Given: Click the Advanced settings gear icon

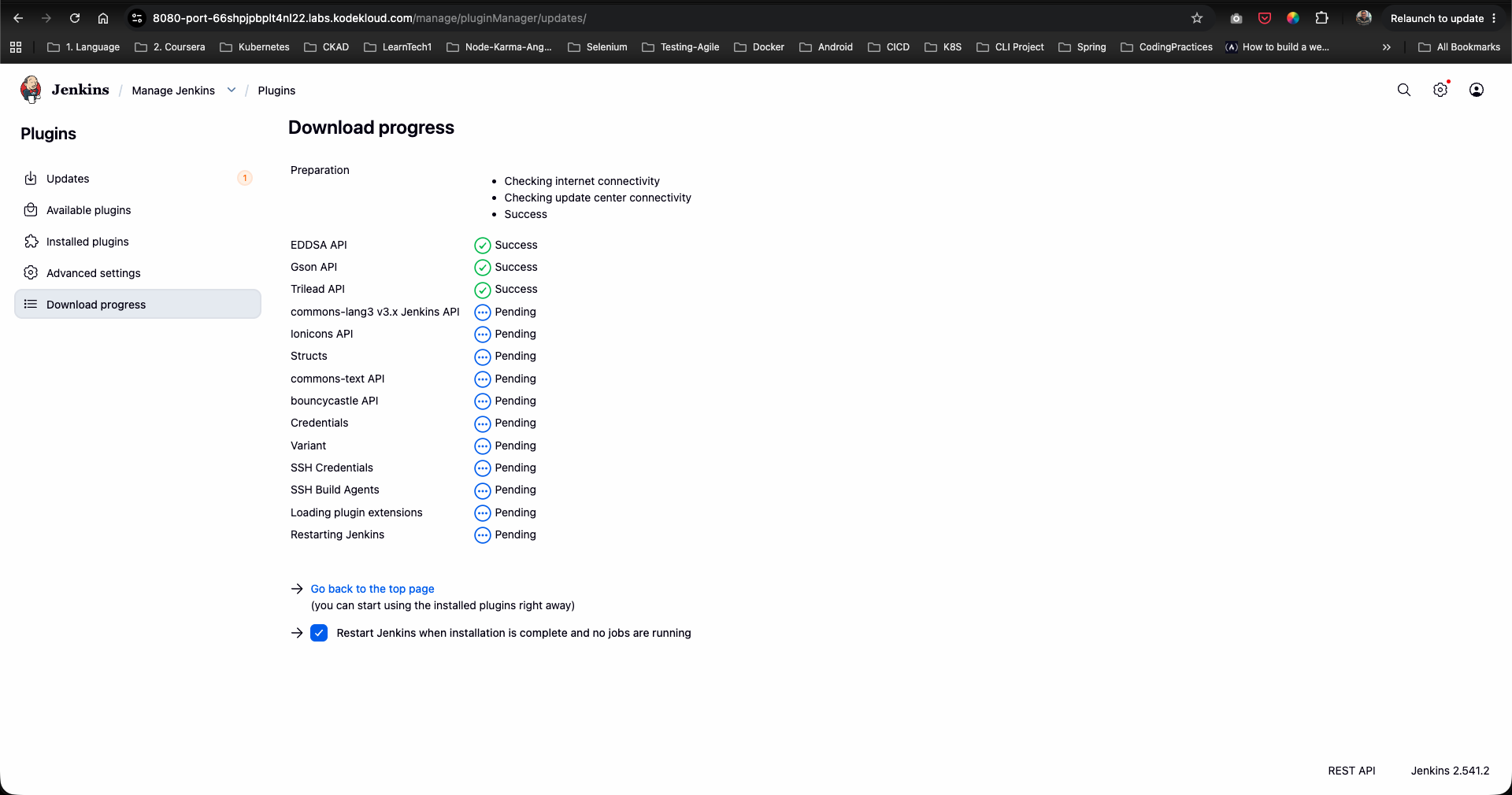Looking at the screenshot, I should pyautogui.click(x=31, y=273).
